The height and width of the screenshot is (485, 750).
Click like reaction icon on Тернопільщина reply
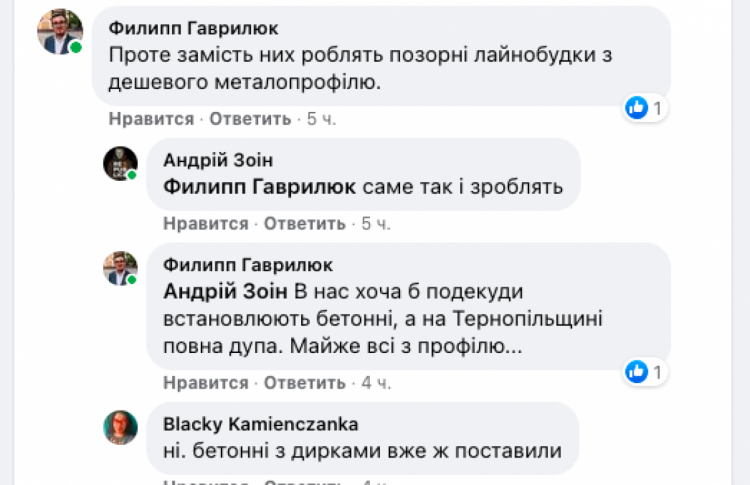pyautogui.click(x=637, y=372)
